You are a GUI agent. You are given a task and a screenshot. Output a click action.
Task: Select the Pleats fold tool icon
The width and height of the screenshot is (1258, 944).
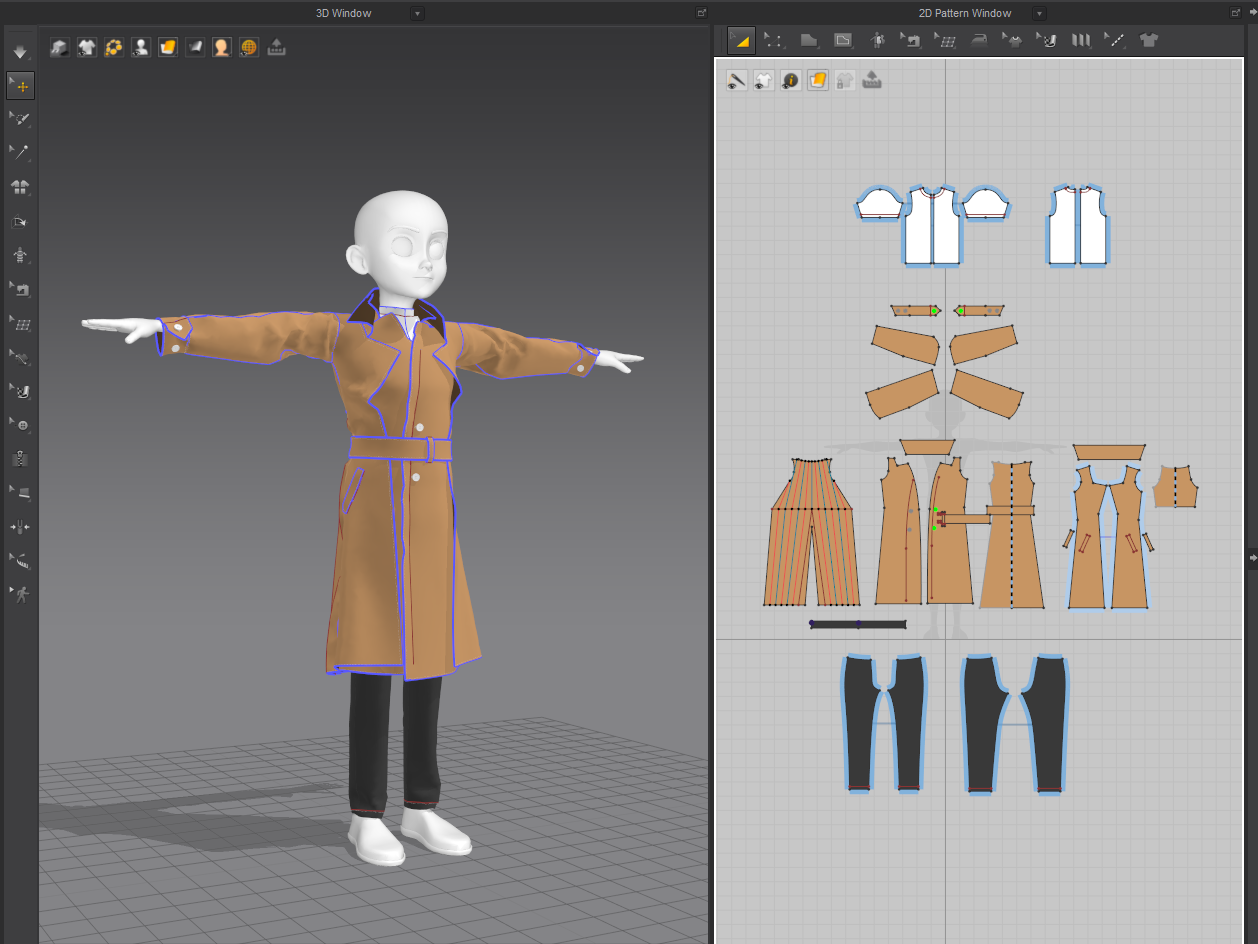(1081, 40)
